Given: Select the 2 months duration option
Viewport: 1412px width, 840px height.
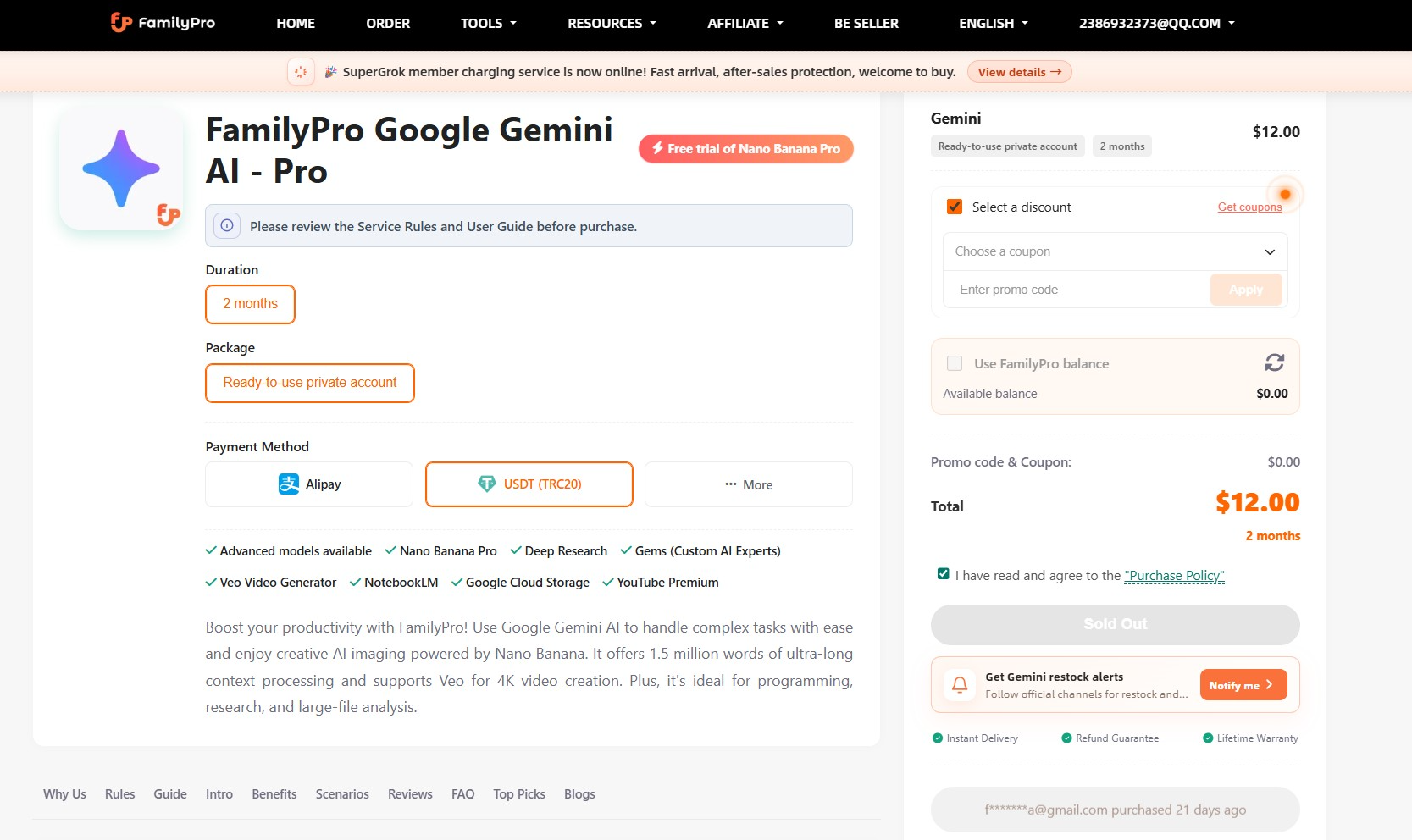Looking at the screenshot, I should click(250, 304).
